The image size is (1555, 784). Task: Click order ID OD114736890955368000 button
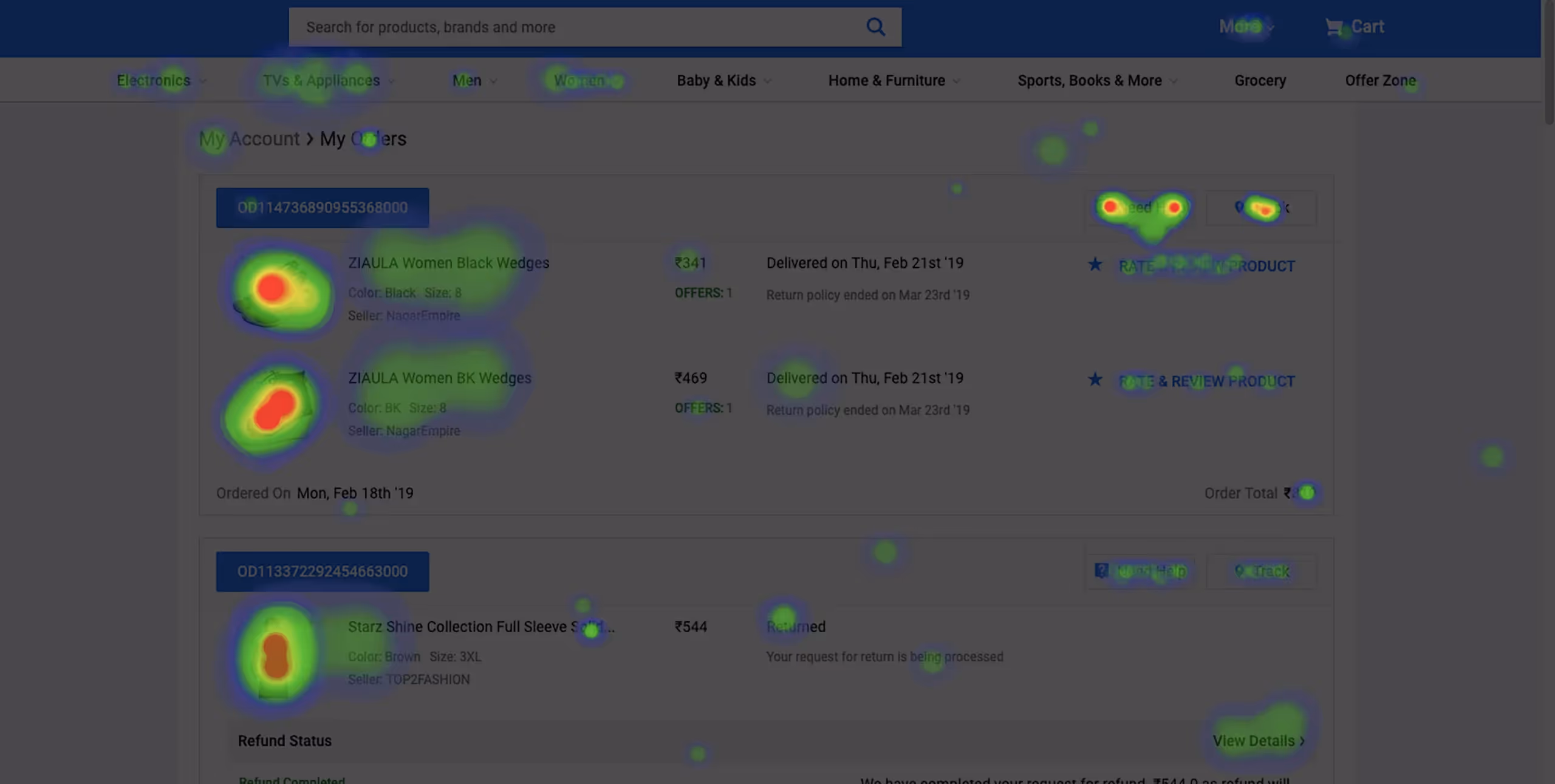point(323,208)
